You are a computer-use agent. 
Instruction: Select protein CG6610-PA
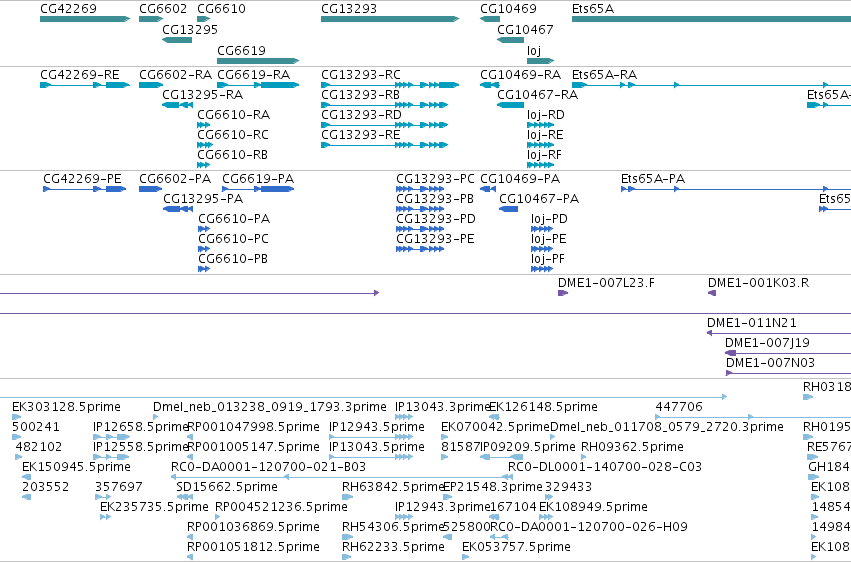[x=234, y=219]
